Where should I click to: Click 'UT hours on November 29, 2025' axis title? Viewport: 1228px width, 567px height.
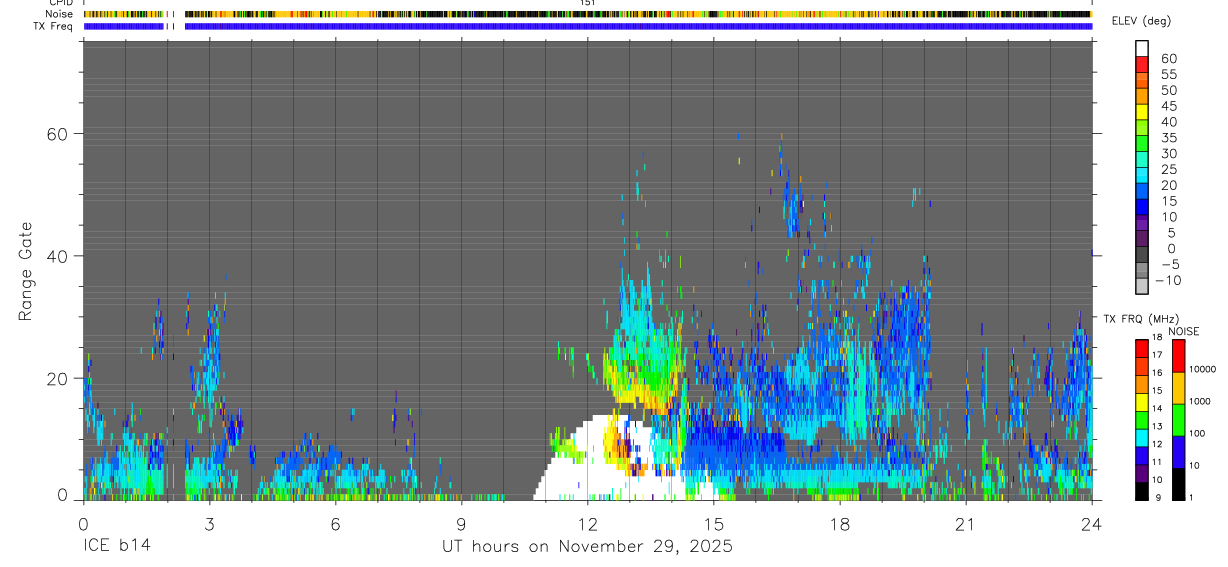(588, 546)
